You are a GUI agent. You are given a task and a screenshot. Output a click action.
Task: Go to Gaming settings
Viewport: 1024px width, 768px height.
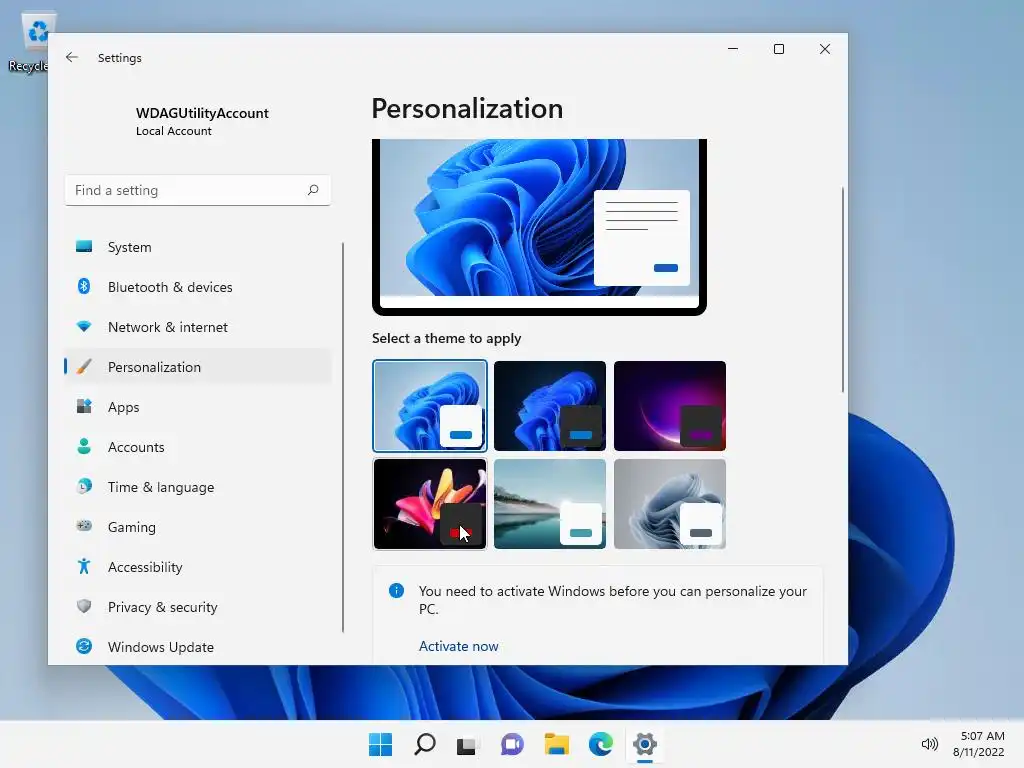tap(199, 527)
